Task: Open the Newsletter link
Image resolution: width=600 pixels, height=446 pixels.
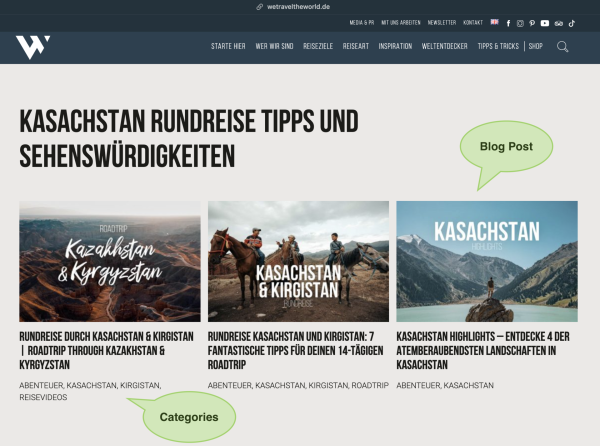Action: click(442, 23)
